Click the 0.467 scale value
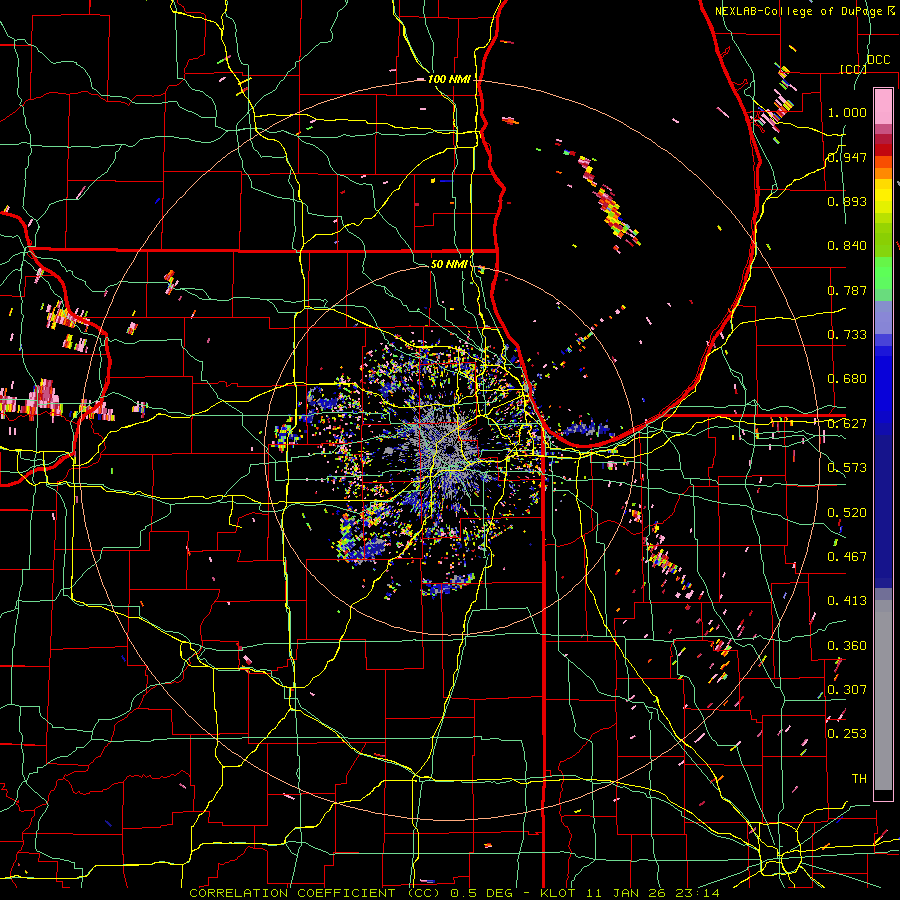This screenshot has height=900, width=900. pos(847,556)
